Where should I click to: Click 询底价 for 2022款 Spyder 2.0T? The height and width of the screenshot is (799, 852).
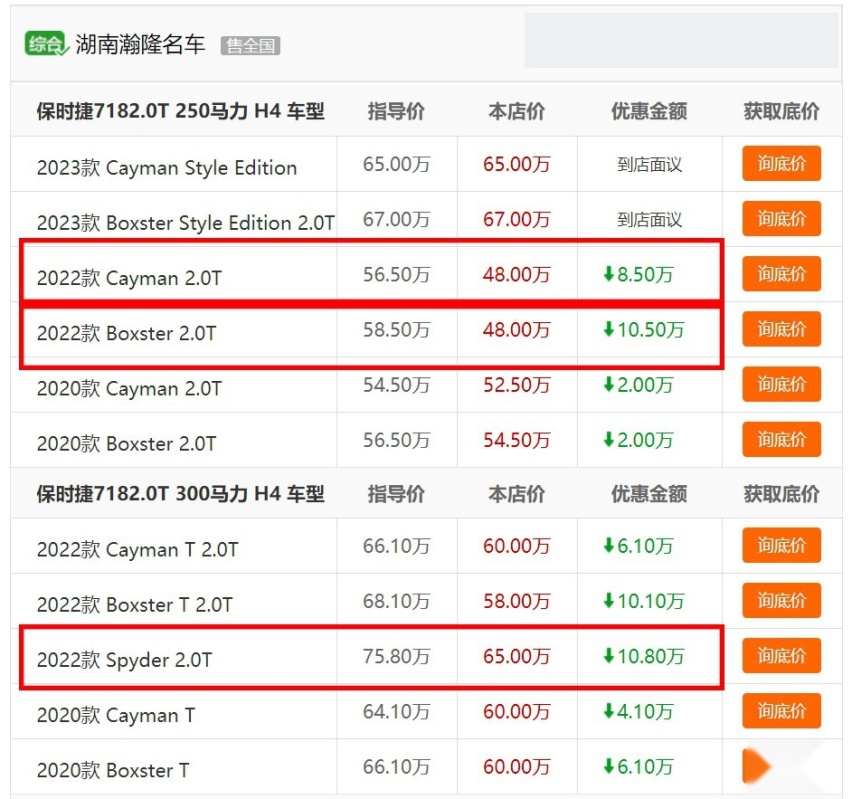coord(781,656)
